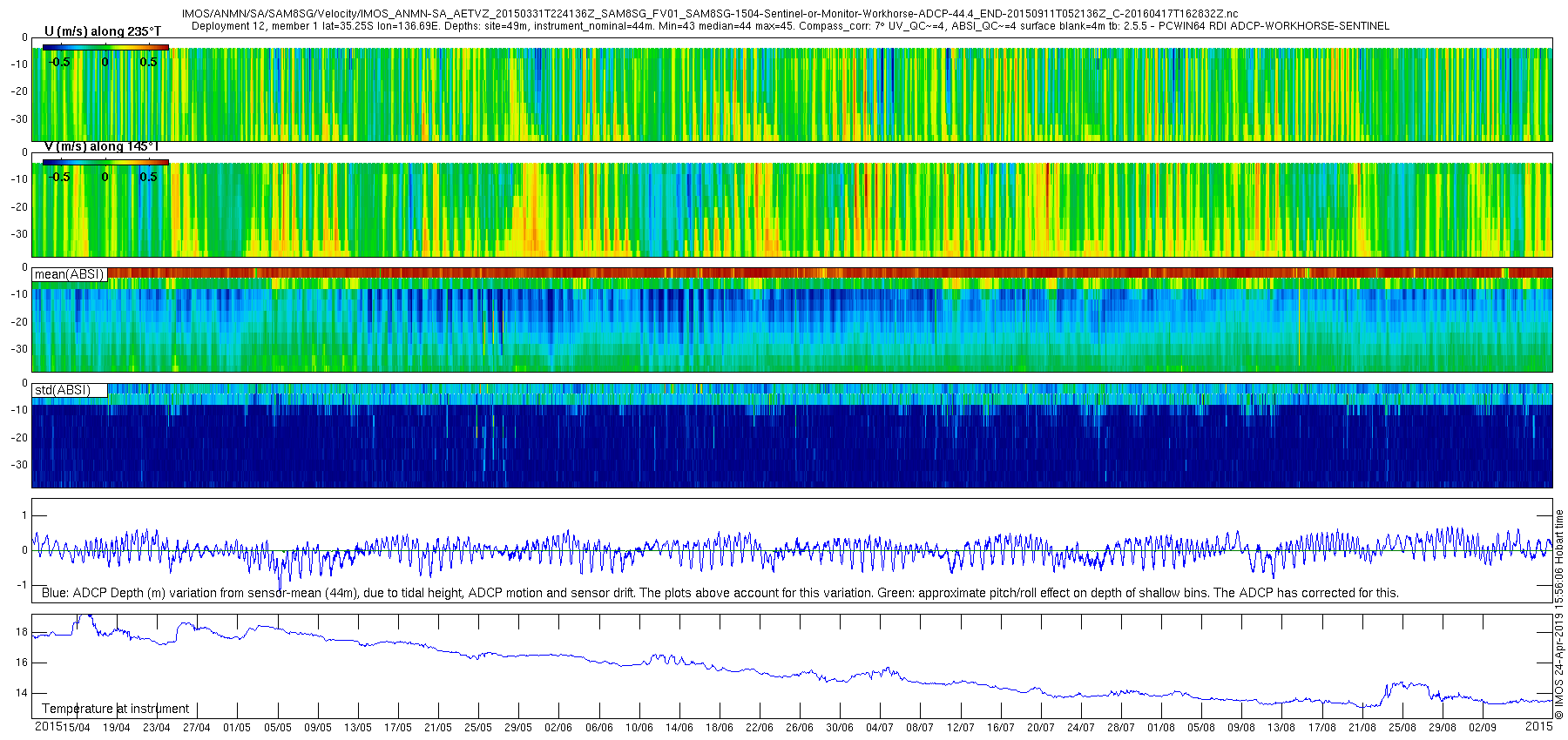The image size is (1568, 740).
Task: Click the file path title line at top
Action: 710,14
